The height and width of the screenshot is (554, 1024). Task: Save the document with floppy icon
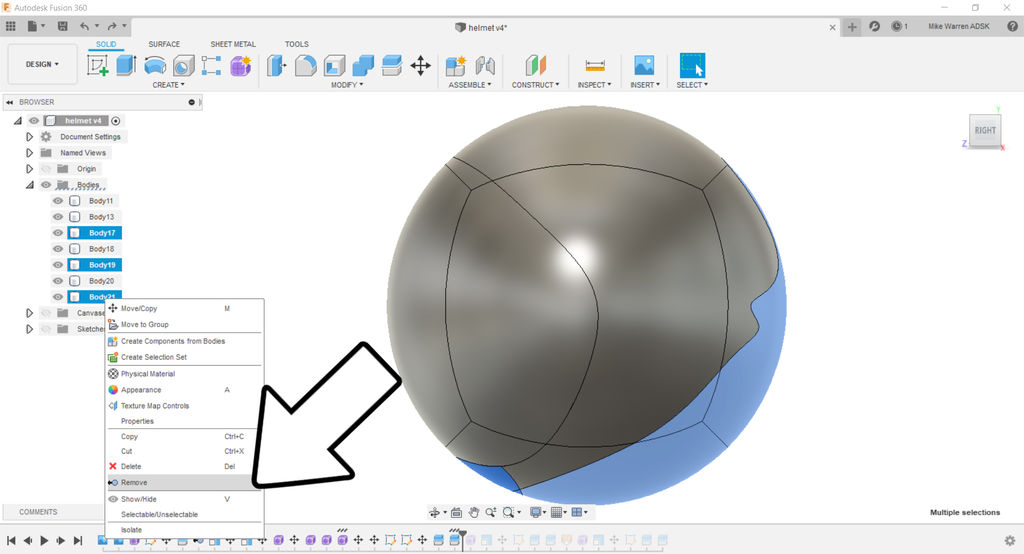(63, 26)
